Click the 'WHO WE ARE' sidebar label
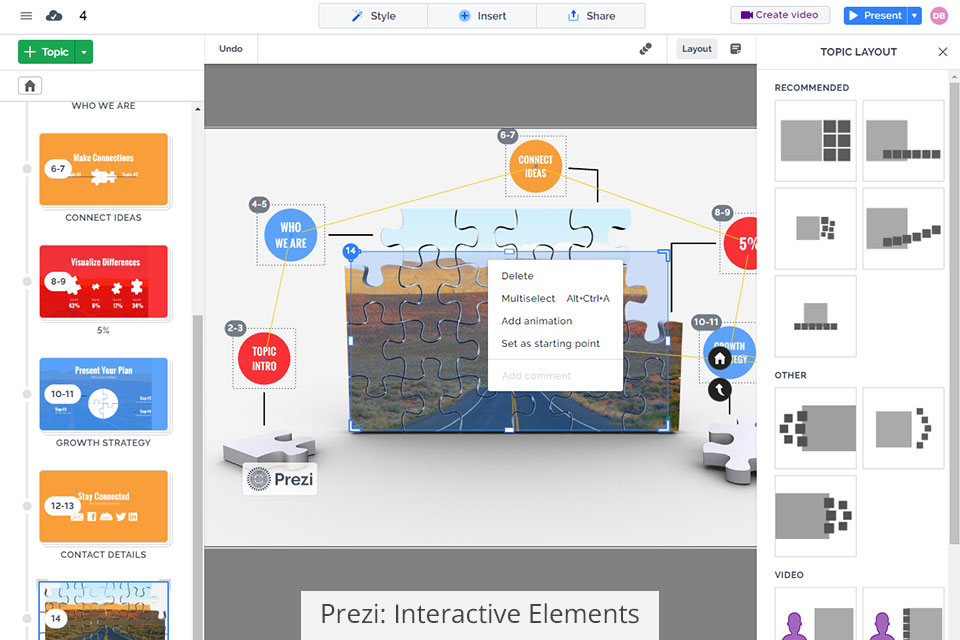Image resolution: width=960 pixels, height=640 pixels. pos(103,106)
